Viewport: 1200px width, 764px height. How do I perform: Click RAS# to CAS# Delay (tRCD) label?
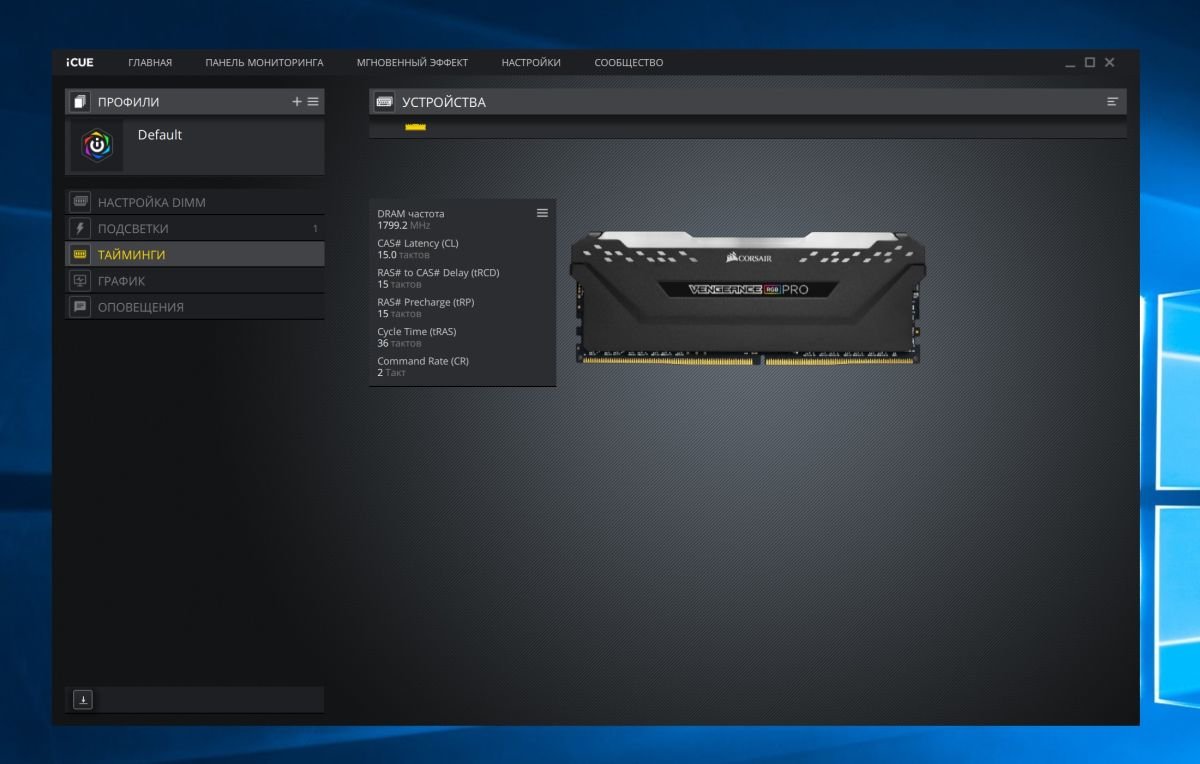(438, 272)
